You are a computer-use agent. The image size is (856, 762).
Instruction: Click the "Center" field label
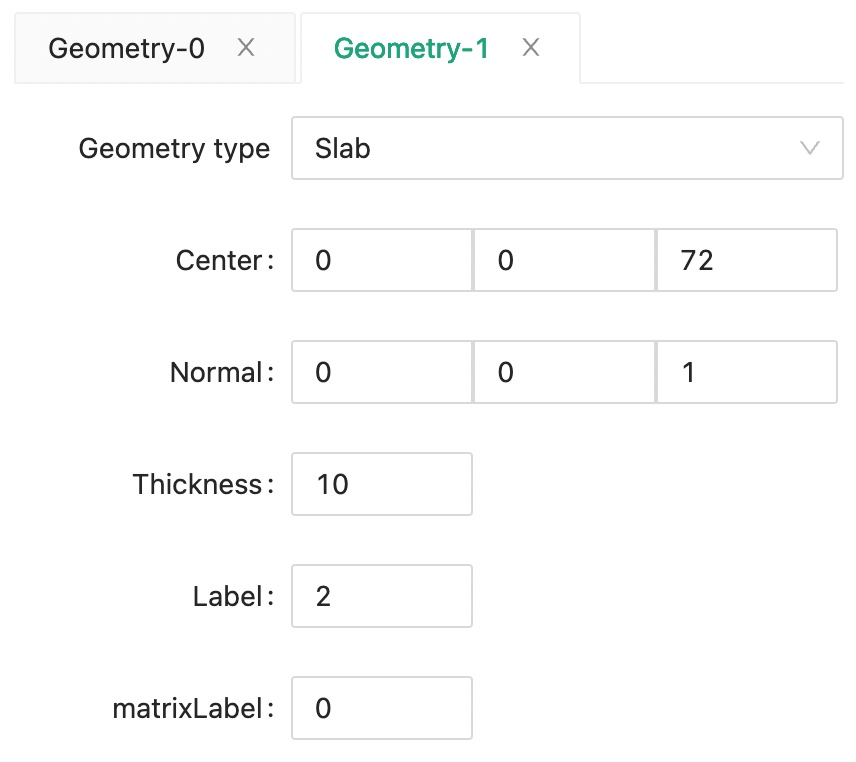click(x=219, y=261)
